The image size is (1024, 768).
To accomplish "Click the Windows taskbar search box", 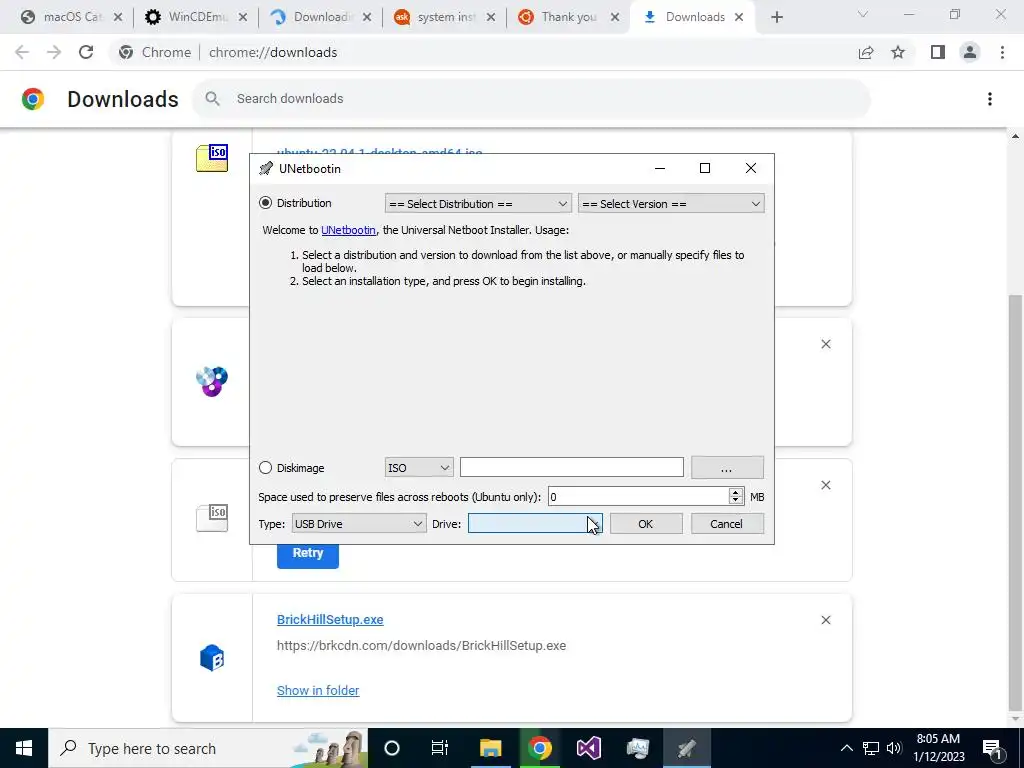I will pos(208,748).
